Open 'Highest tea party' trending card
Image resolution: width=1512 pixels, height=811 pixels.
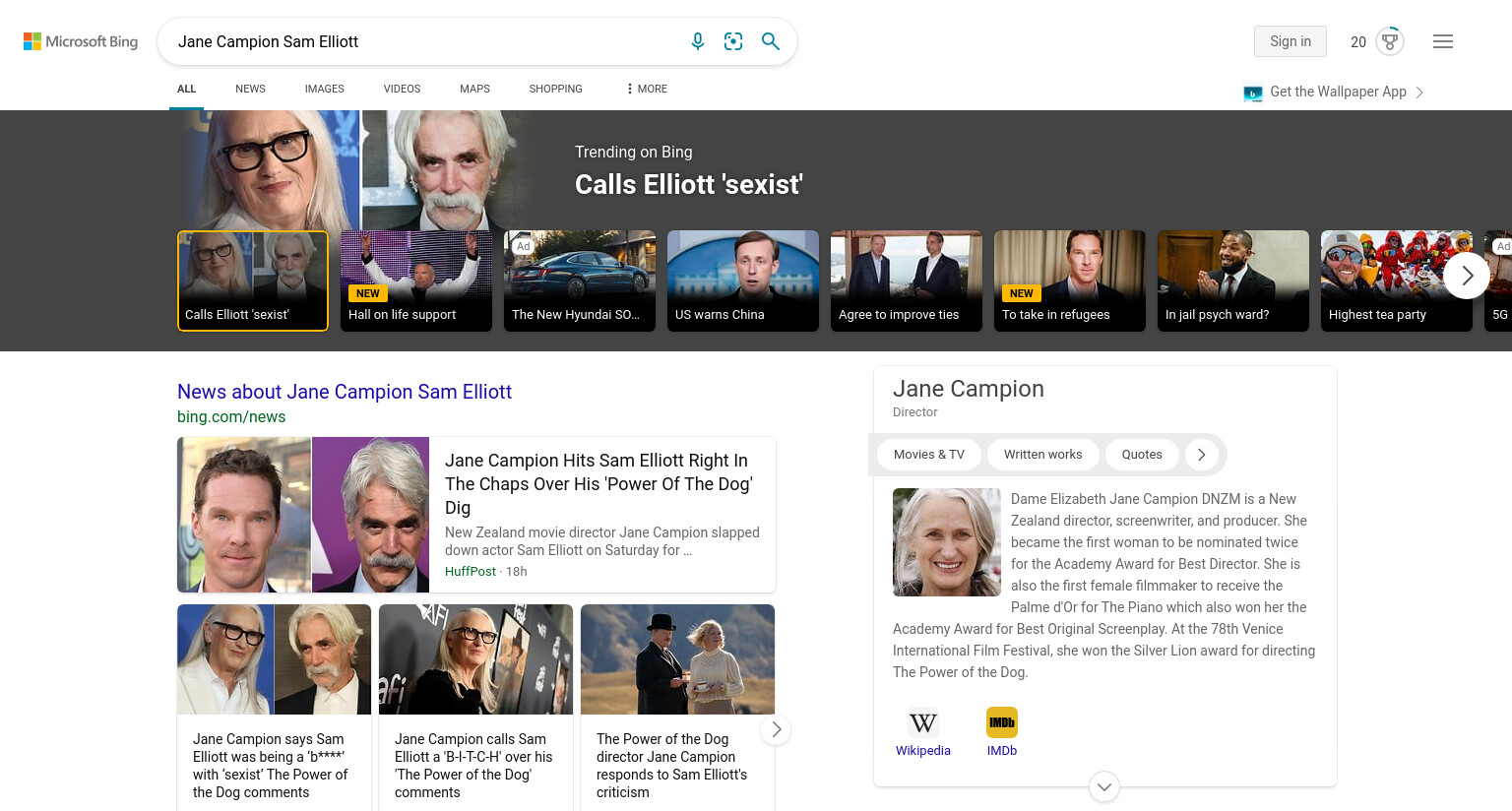1397,281
